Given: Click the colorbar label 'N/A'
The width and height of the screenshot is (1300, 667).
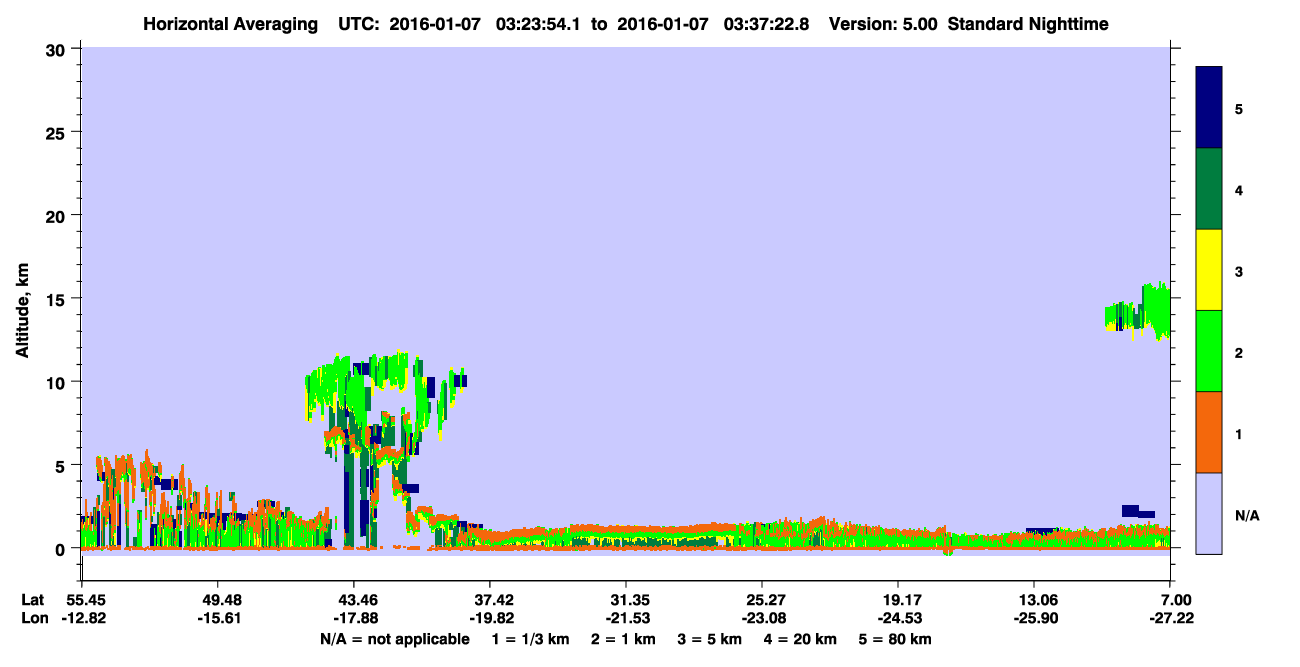Looking at the screenshot, I should pyautogui.click(x=1246, y=516).
